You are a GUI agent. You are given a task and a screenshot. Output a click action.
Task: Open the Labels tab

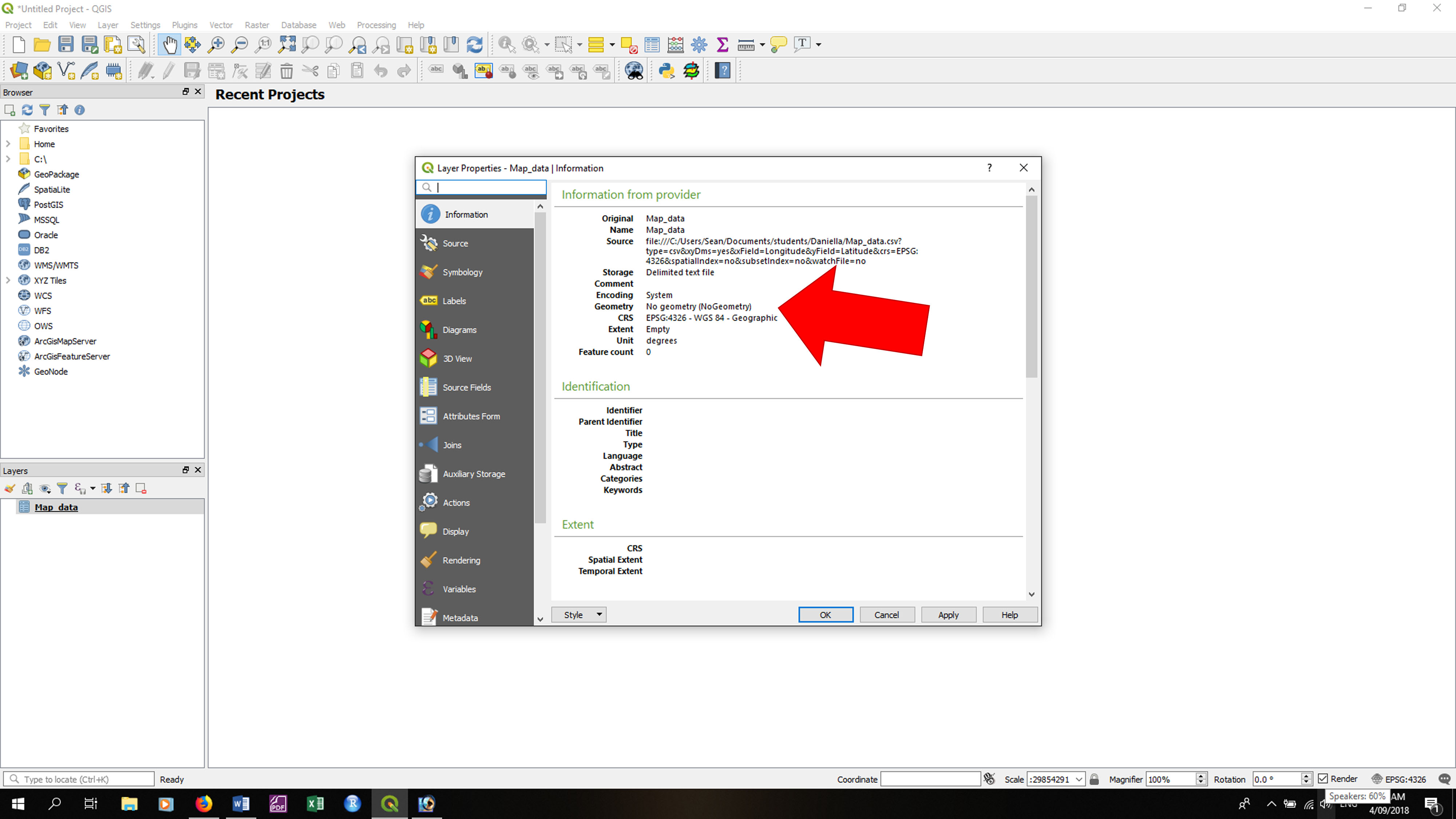coord(475,301)
